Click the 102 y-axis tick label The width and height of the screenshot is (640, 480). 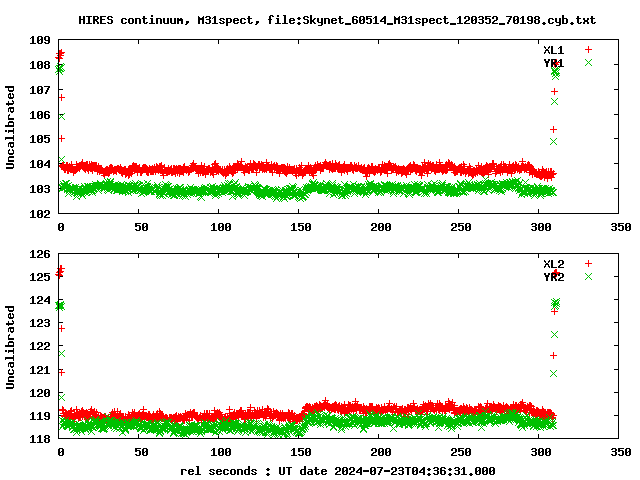click(40, 214)
